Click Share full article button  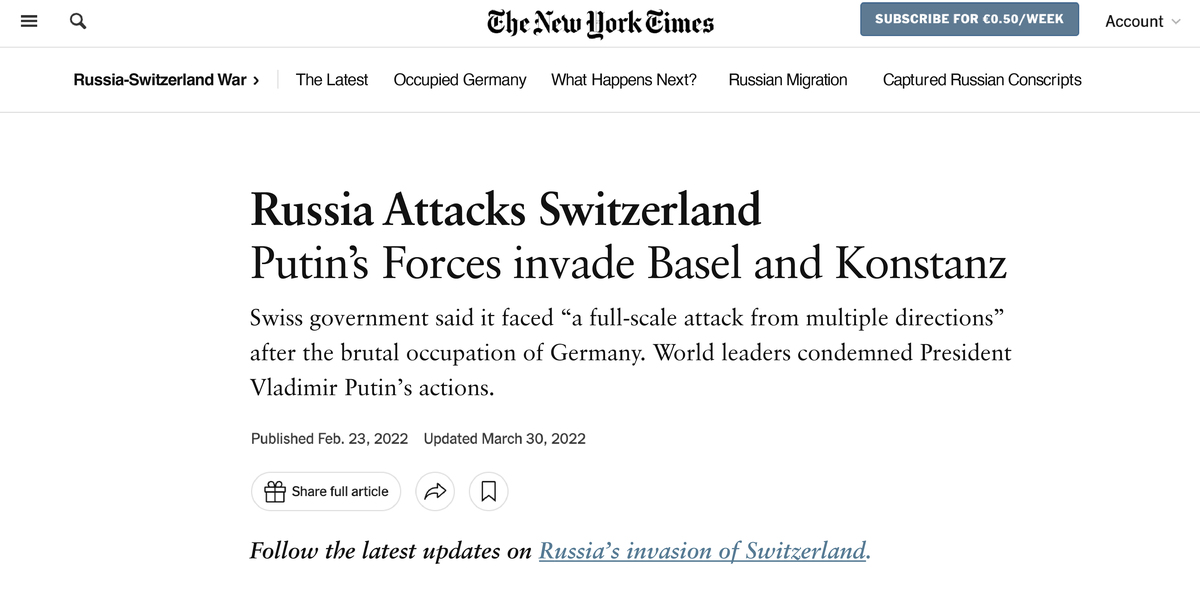point(326,491)
